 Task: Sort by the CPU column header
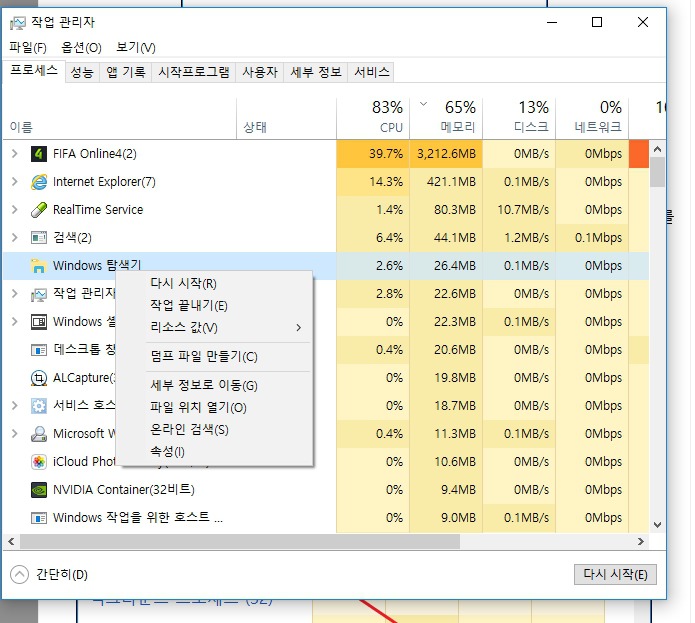point(373,118)
